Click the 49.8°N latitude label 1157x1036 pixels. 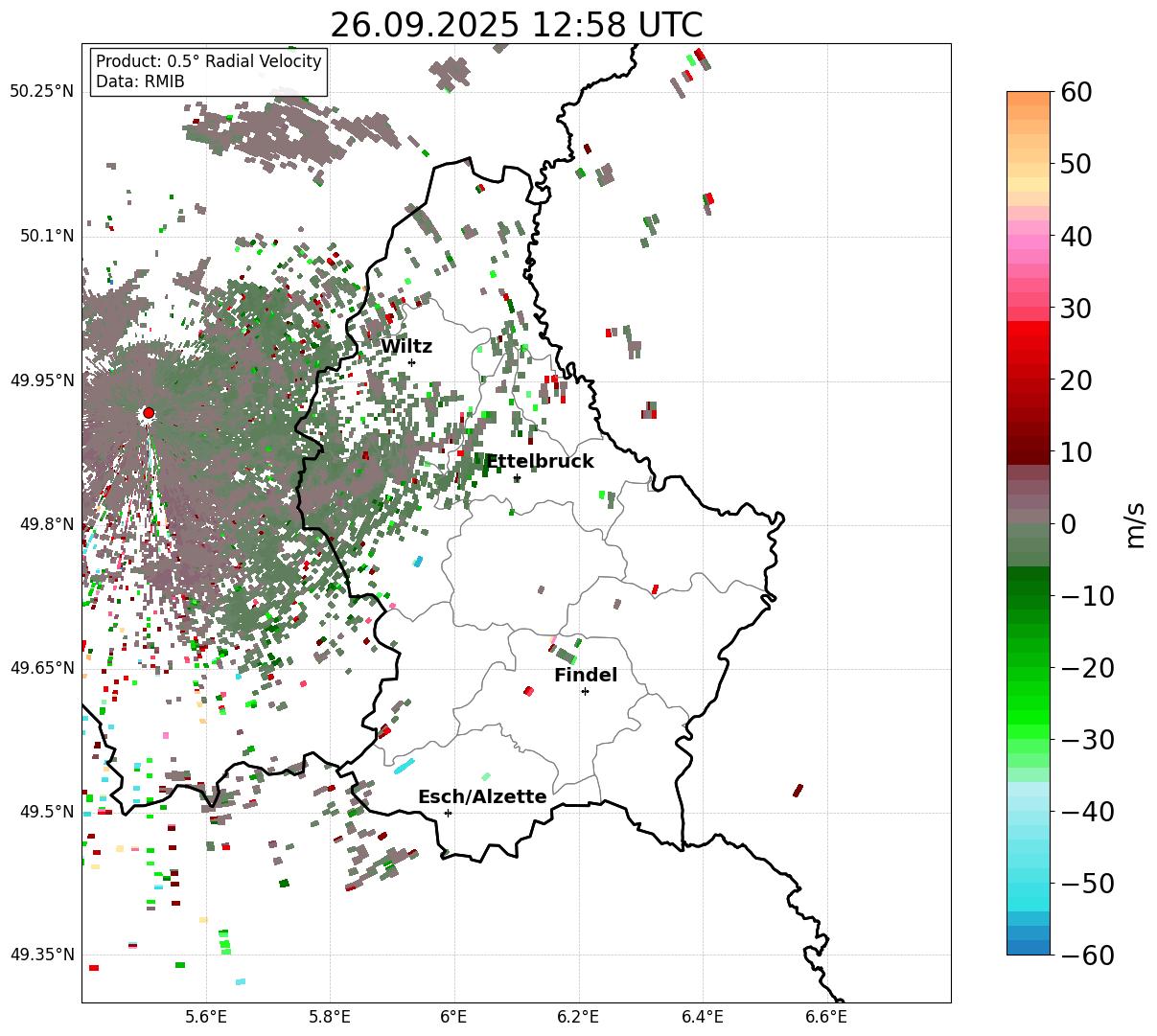pos(45,524)
